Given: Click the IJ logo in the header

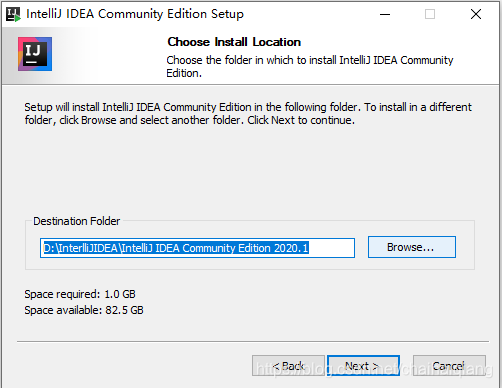Looking at the screenshot, I should [x=35, y=54].
